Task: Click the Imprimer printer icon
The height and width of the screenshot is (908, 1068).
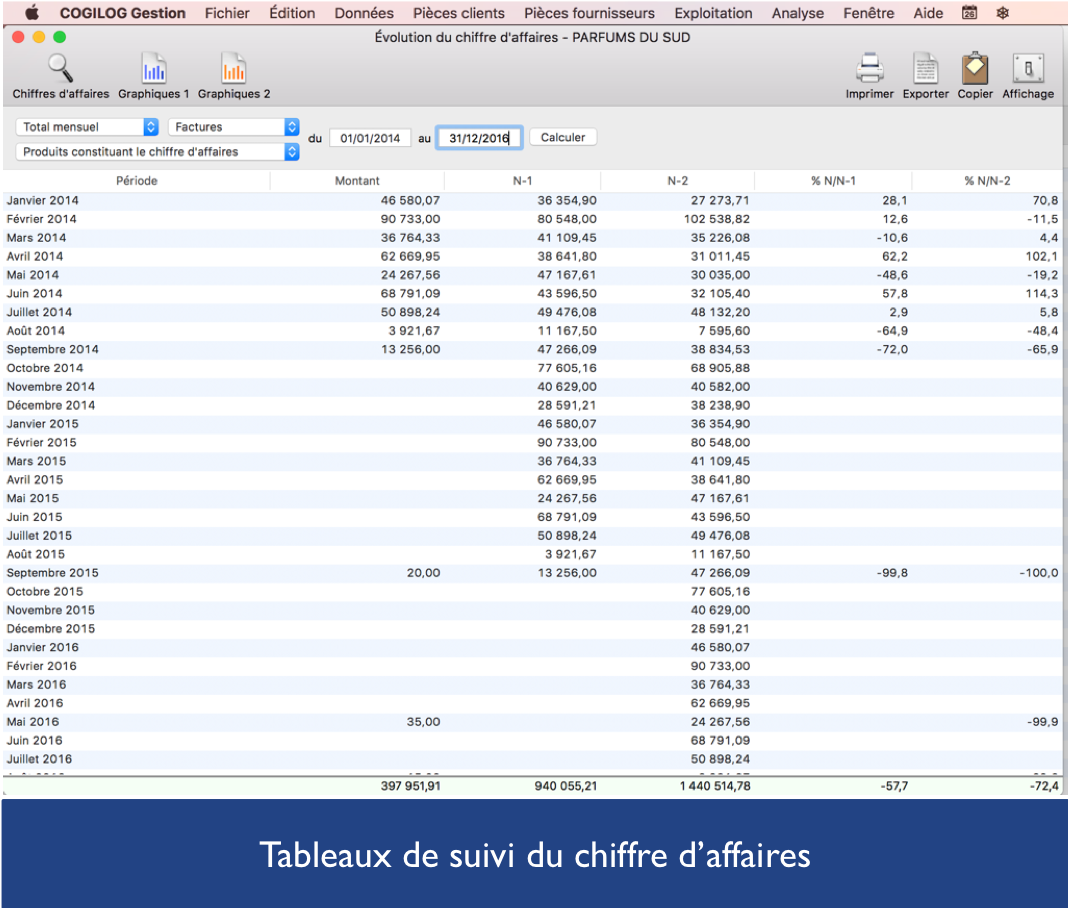Action: coord(869,68)
